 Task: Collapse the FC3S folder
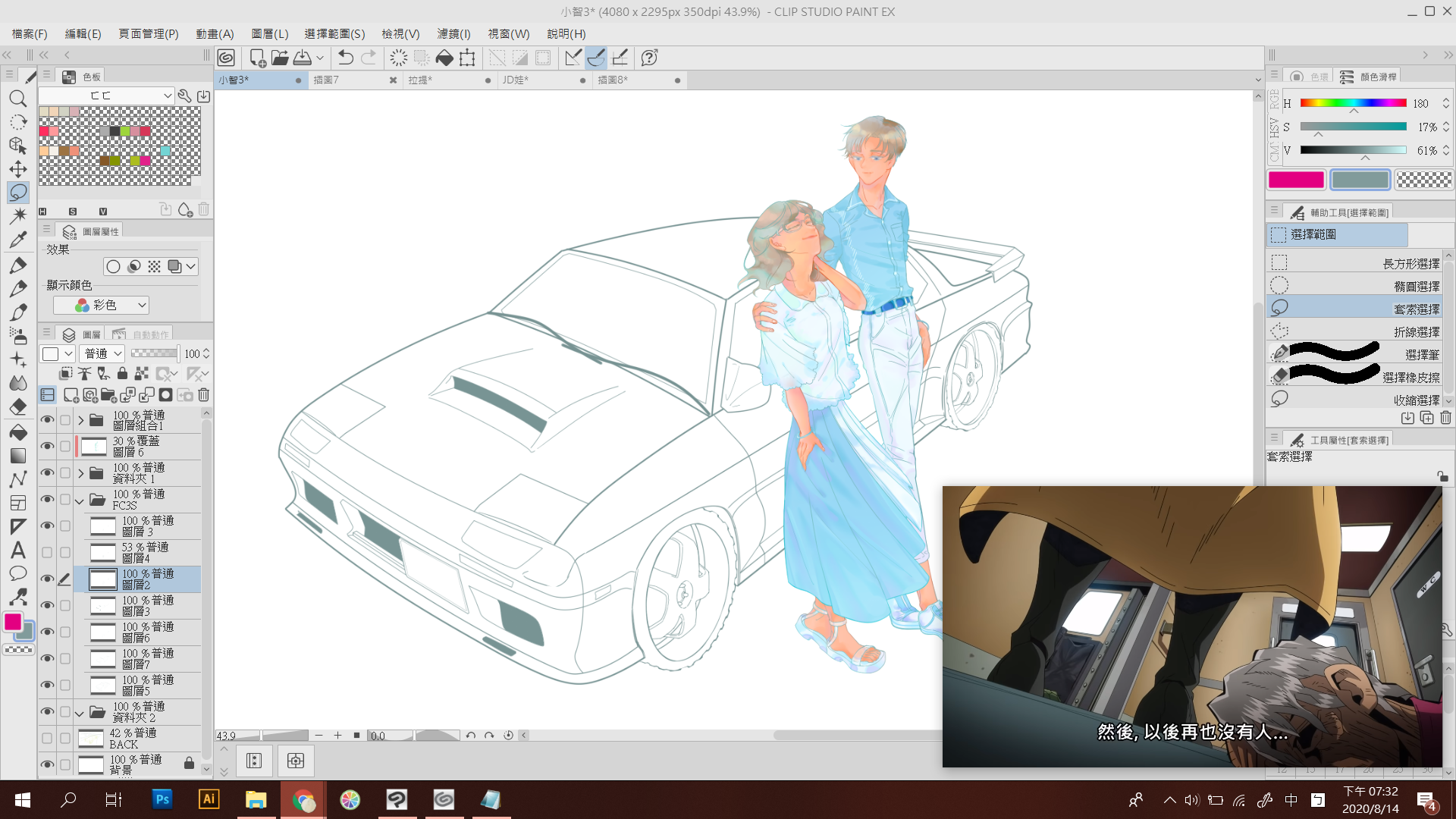[80, 500]
